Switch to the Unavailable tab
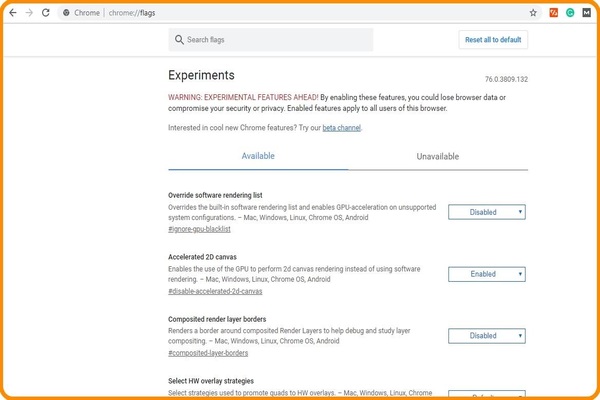 click(x=438, y=156)
